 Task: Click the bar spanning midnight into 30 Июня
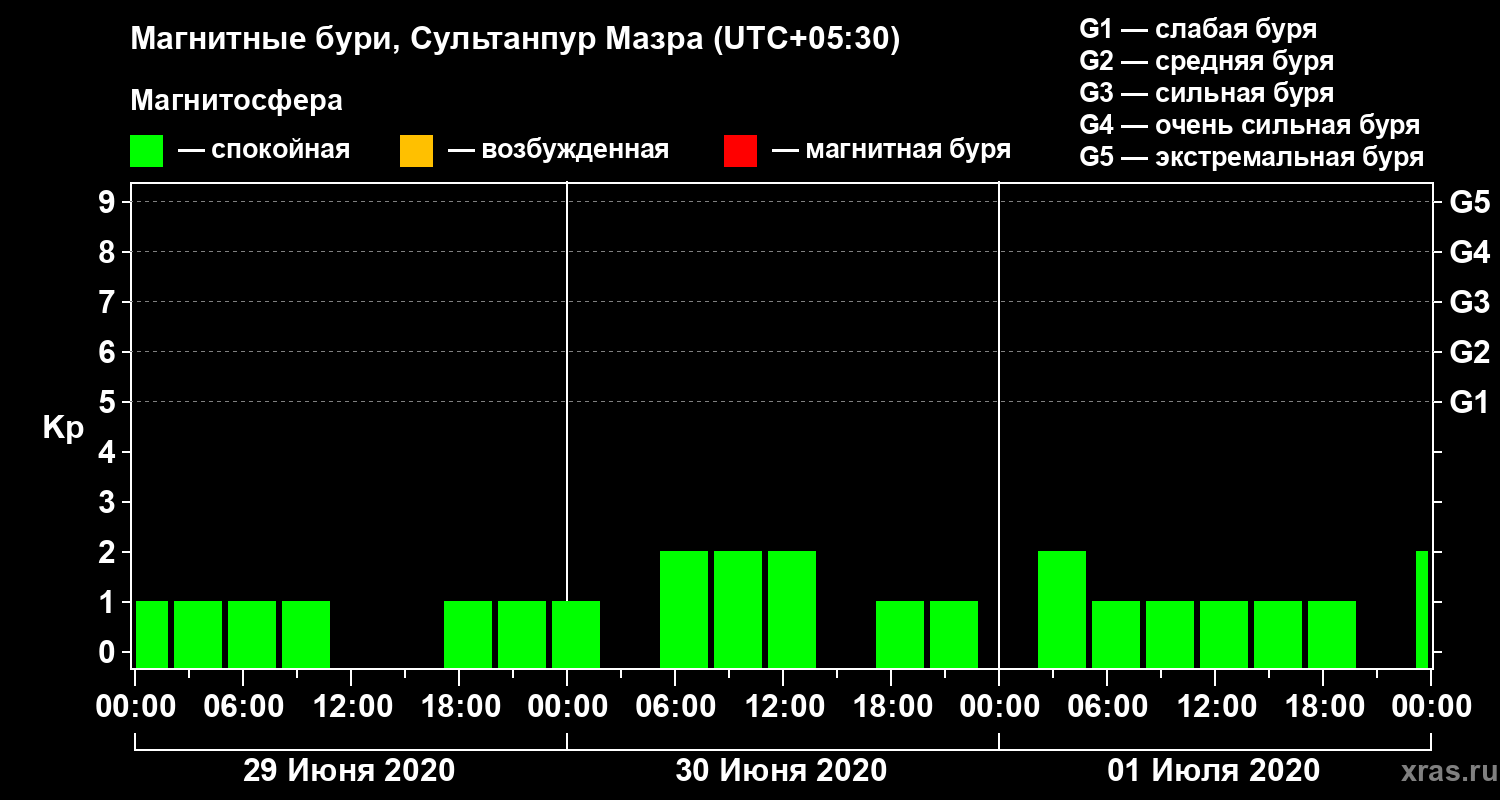576,634
